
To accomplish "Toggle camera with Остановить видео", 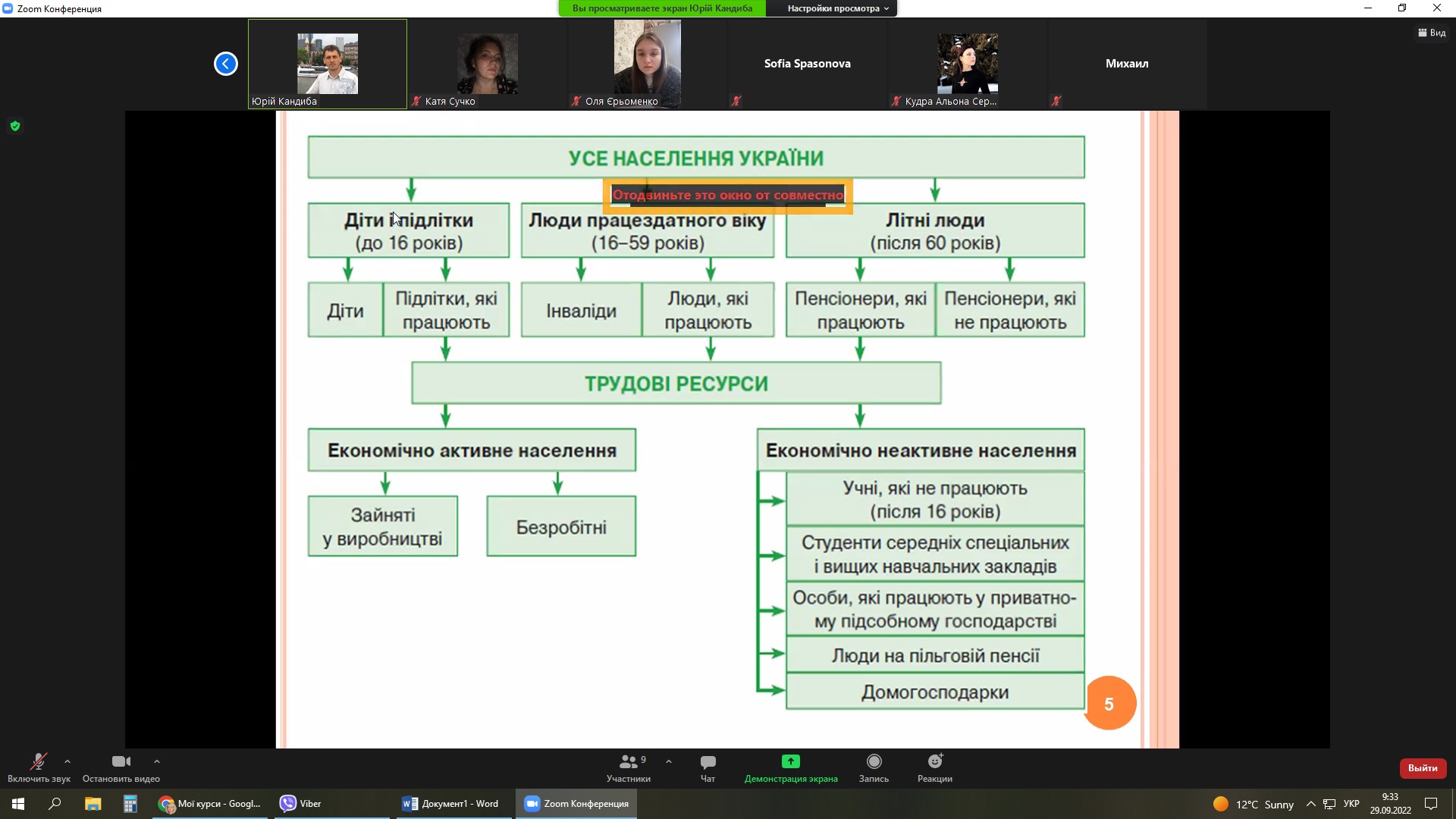I will 121,762.
